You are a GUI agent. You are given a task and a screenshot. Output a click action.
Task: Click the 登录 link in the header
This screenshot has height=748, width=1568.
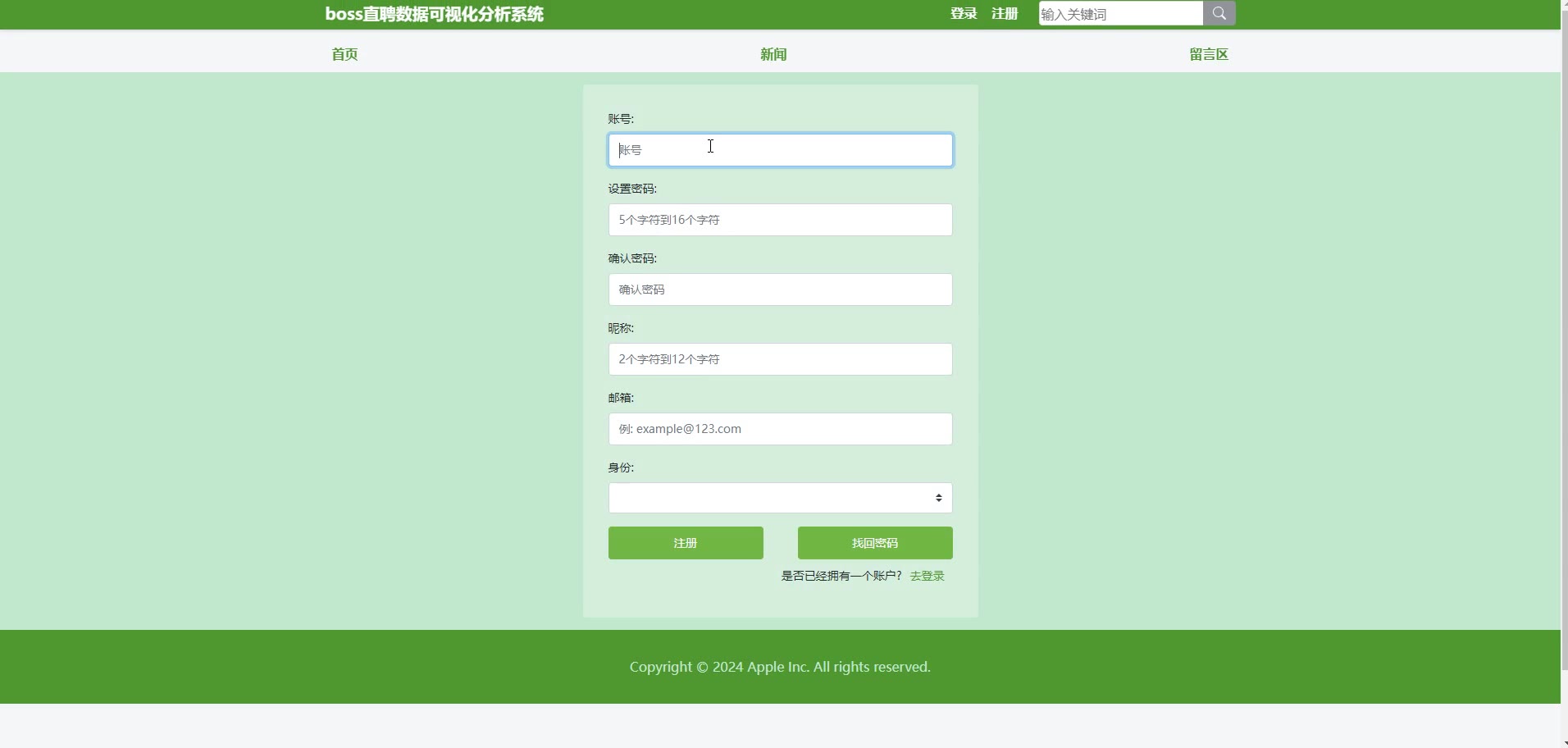point(964,13)
